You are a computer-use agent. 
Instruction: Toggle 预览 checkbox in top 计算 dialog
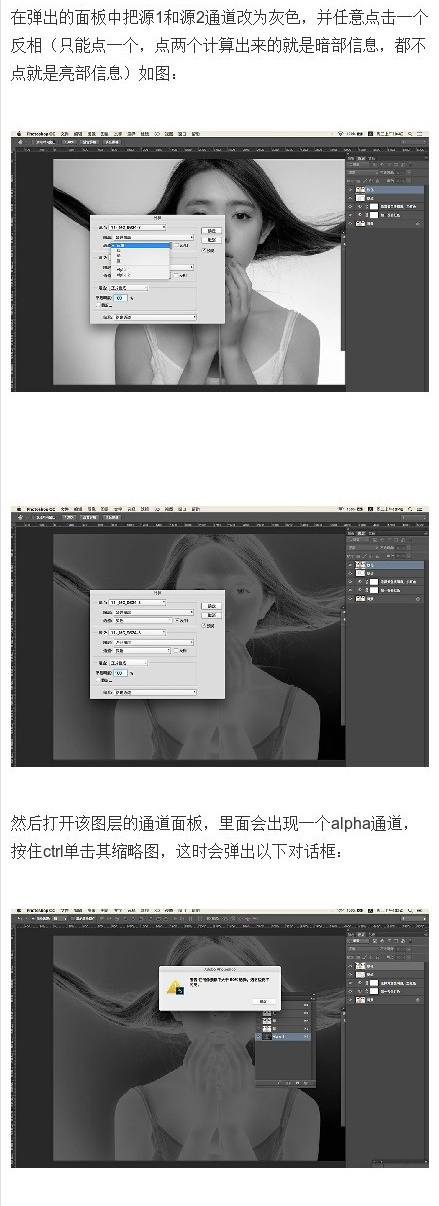(x=205, y=250)
